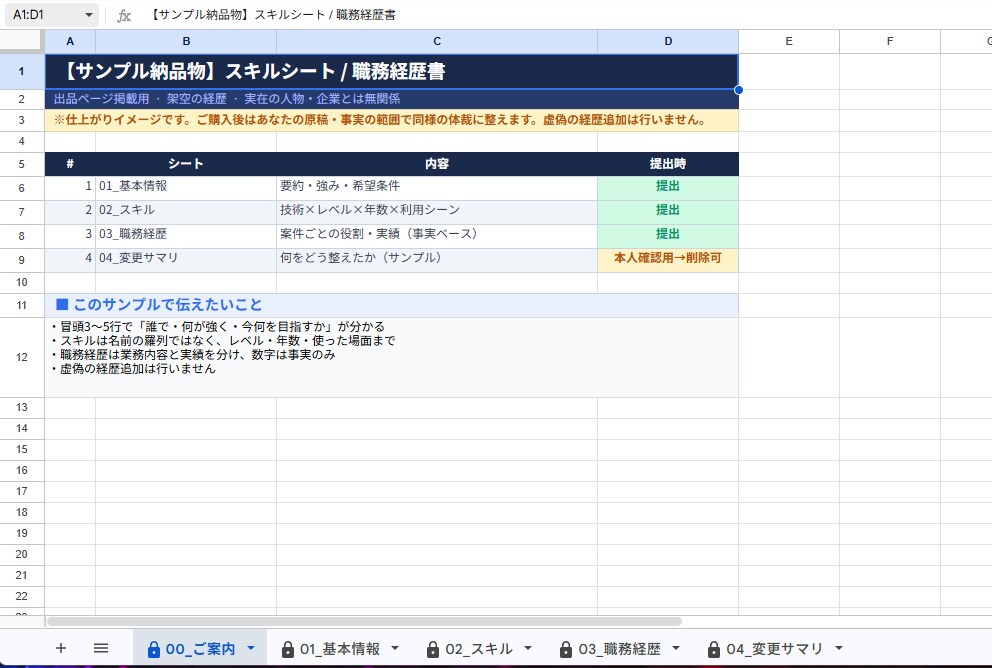Viewport: 992px width, 668px height.
Task: Expand the 02_スキル tab dropdown arrow
Action: tap(528, 648)
